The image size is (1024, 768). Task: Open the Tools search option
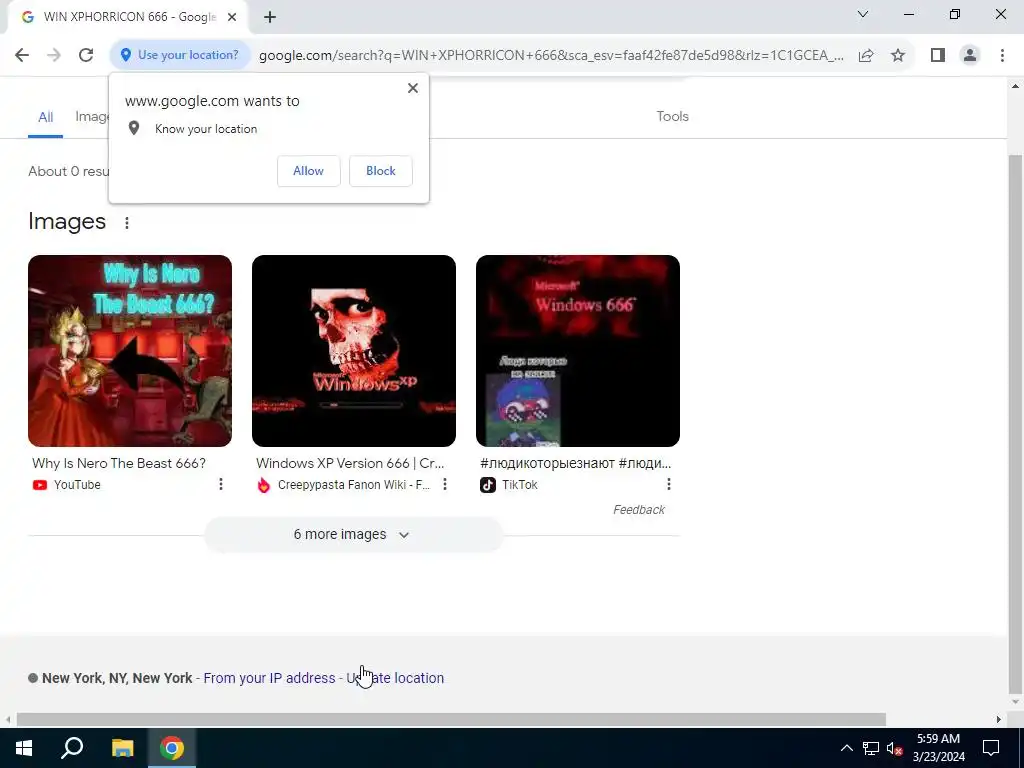pos(673,116)
